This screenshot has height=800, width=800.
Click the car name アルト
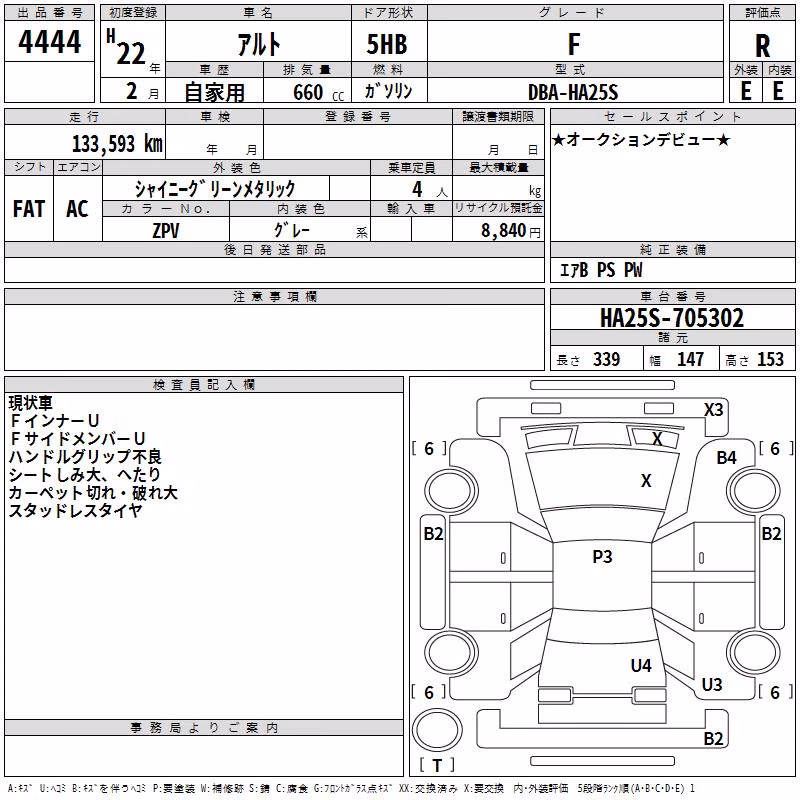pos(259,44)
